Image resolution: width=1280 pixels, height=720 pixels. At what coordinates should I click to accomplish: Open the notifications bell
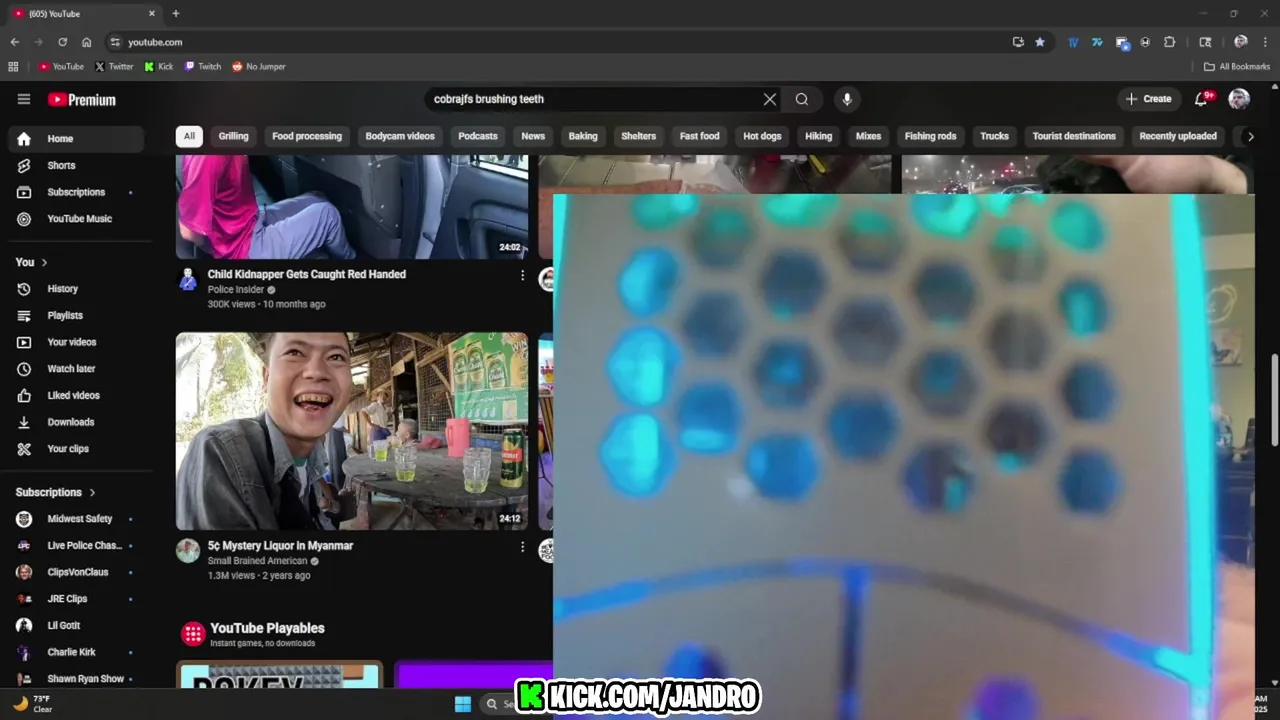point(1201,99)
